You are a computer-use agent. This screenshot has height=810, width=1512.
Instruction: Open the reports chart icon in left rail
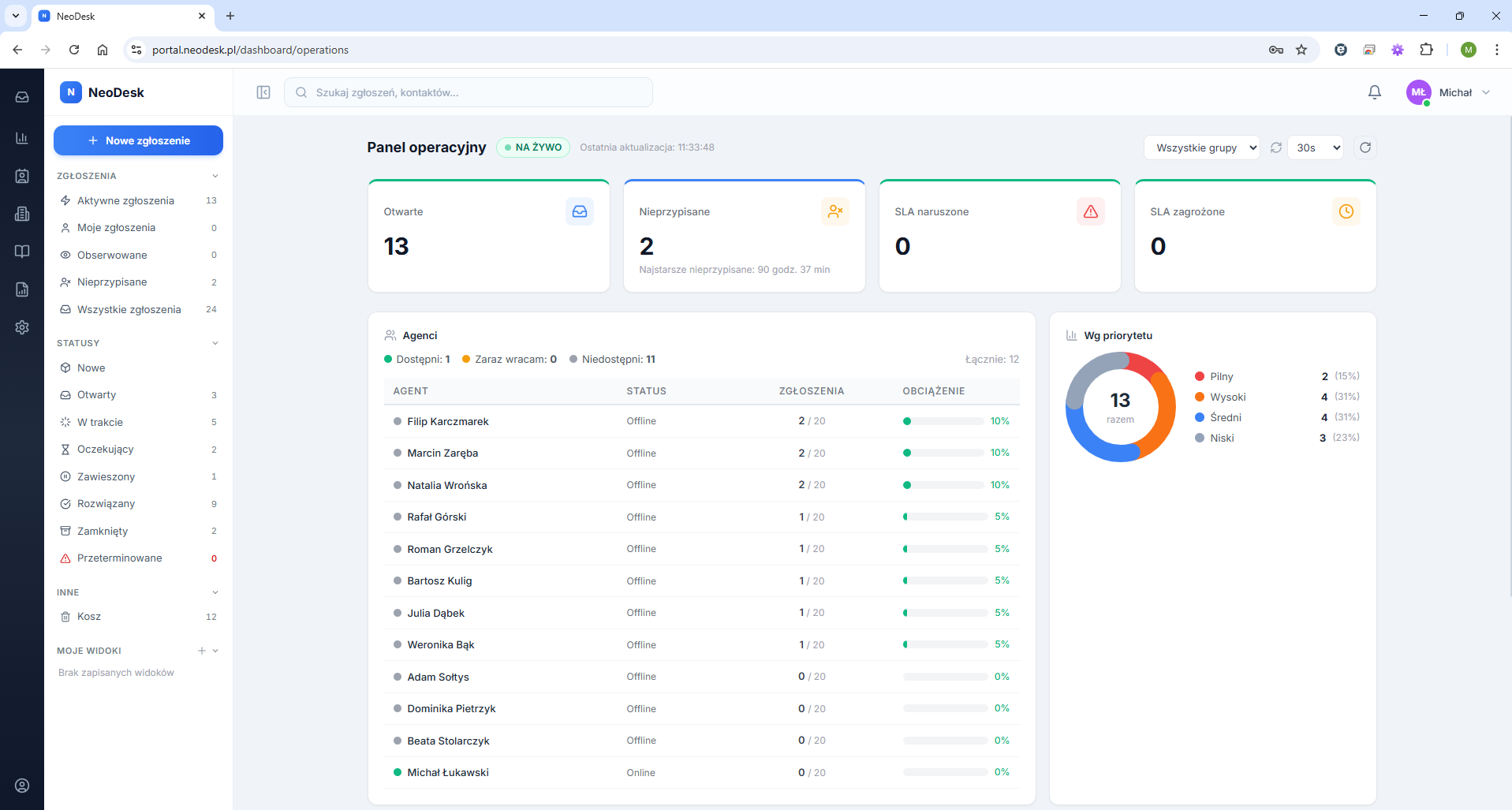22,138
